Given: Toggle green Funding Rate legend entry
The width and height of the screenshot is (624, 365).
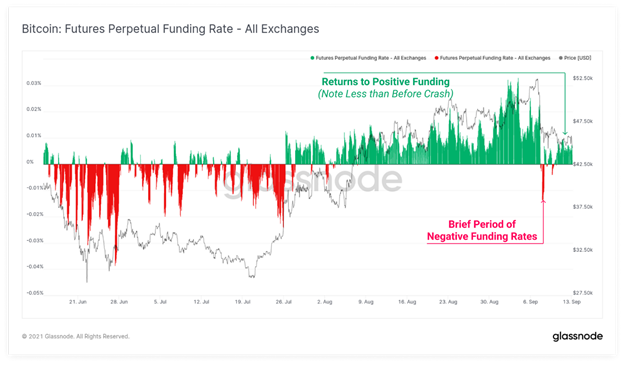Looking at the screenshot, I should click(368, 58).
